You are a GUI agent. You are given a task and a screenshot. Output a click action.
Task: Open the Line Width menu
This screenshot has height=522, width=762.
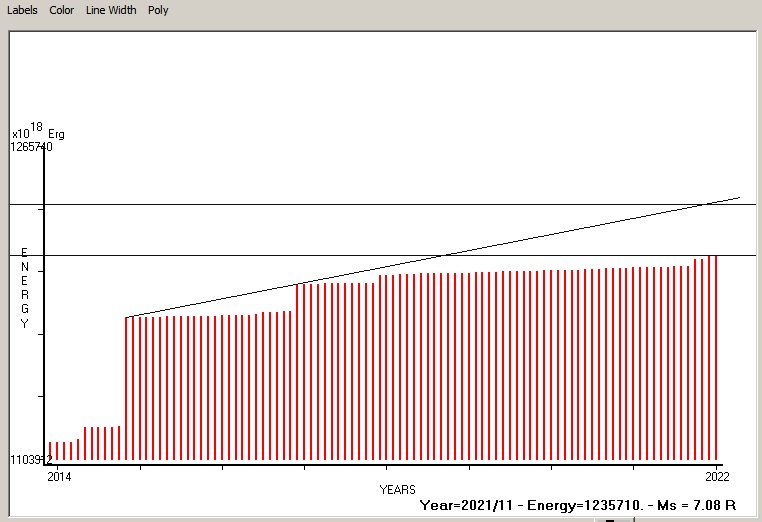click(111, 10)
